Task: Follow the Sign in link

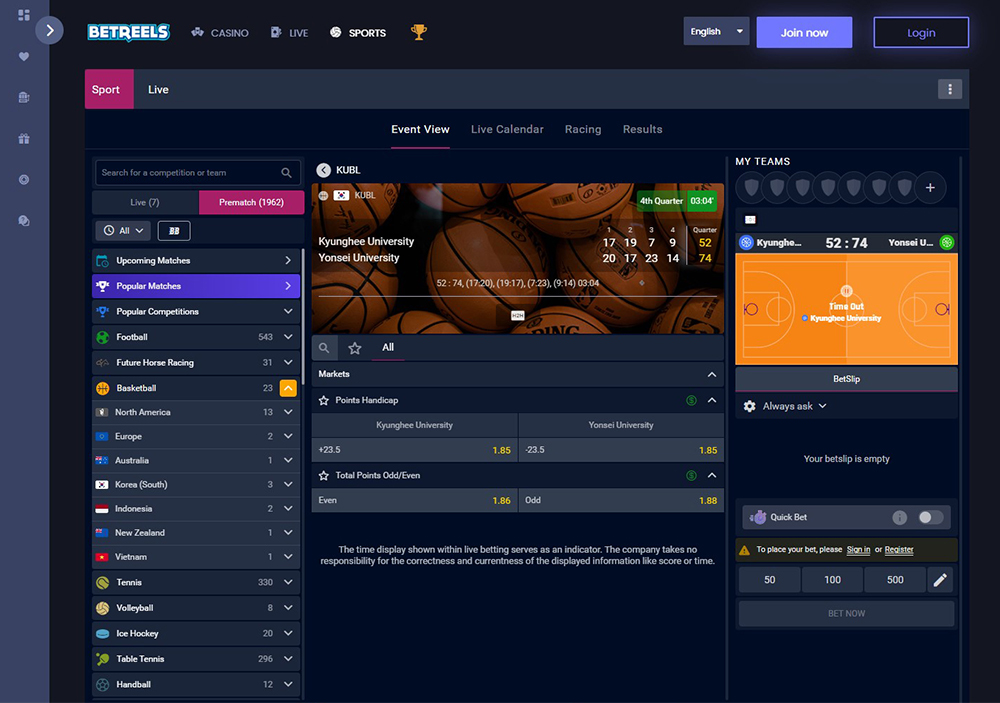Action: click(x=858, y=550)
